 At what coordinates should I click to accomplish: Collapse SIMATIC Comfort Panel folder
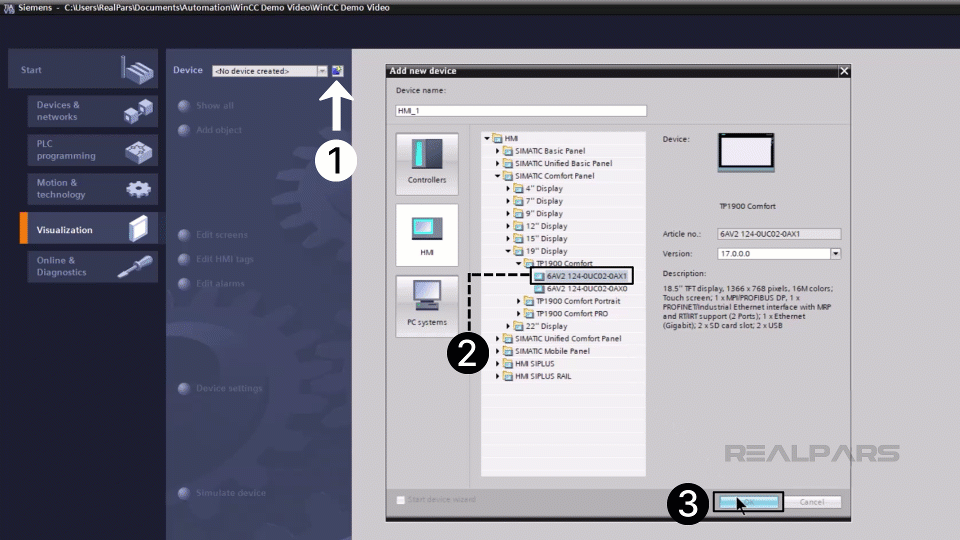click(498, 176)
